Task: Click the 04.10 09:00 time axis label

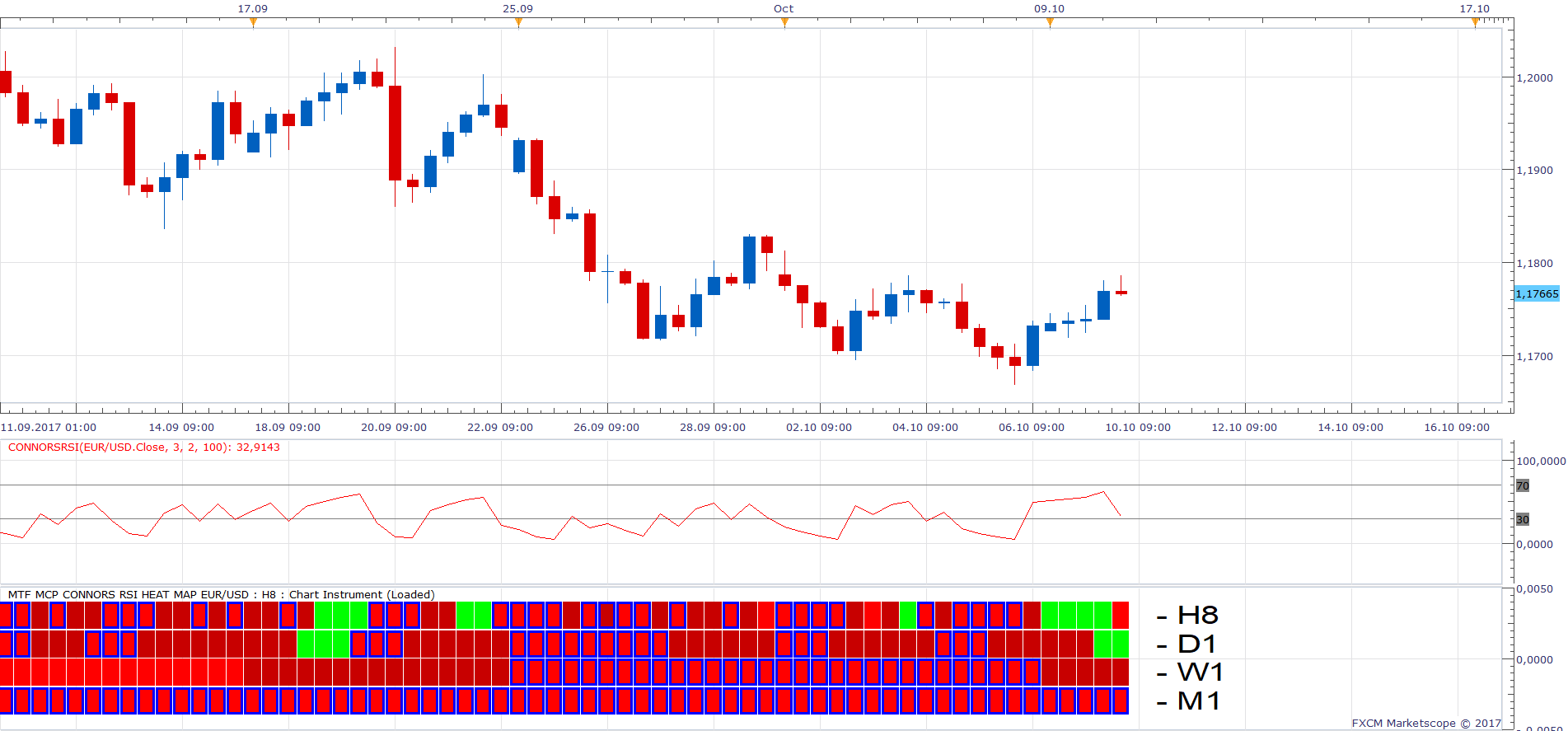Action: pyautogui.click(x=925, y=427)
